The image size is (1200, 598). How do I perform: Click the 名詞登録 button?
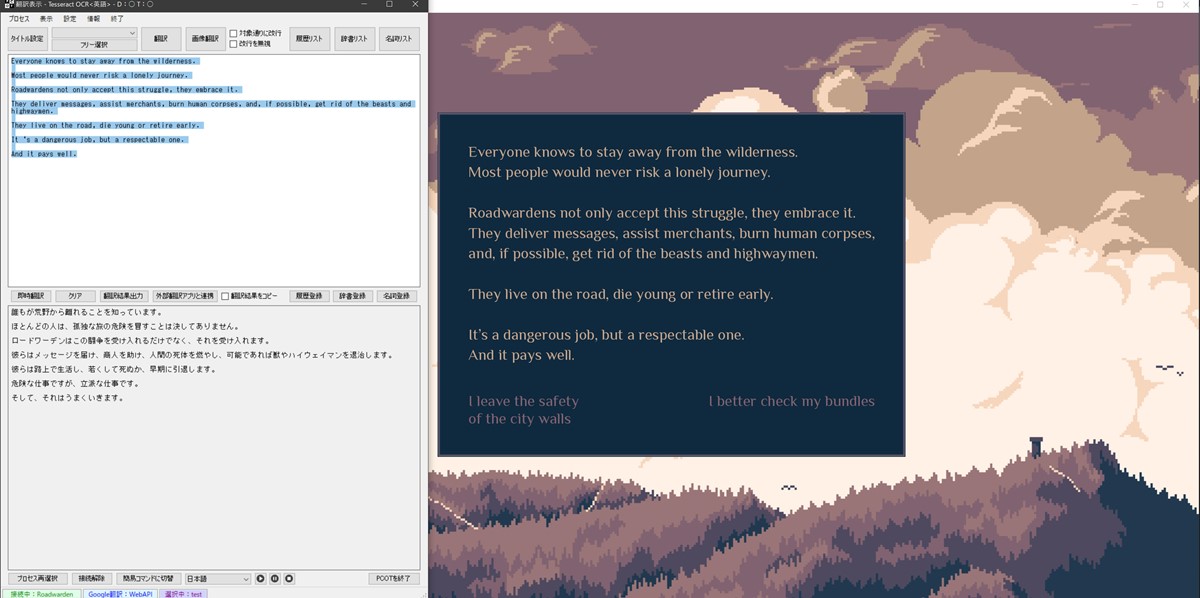pyautogui.click(x=398, y=296)
